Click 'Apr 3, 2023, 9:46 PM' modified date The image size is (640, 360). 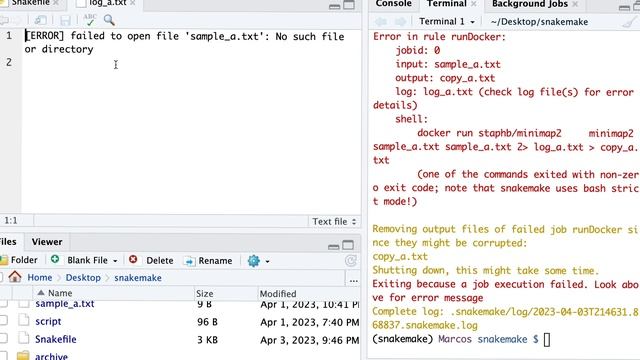(310, 340)
